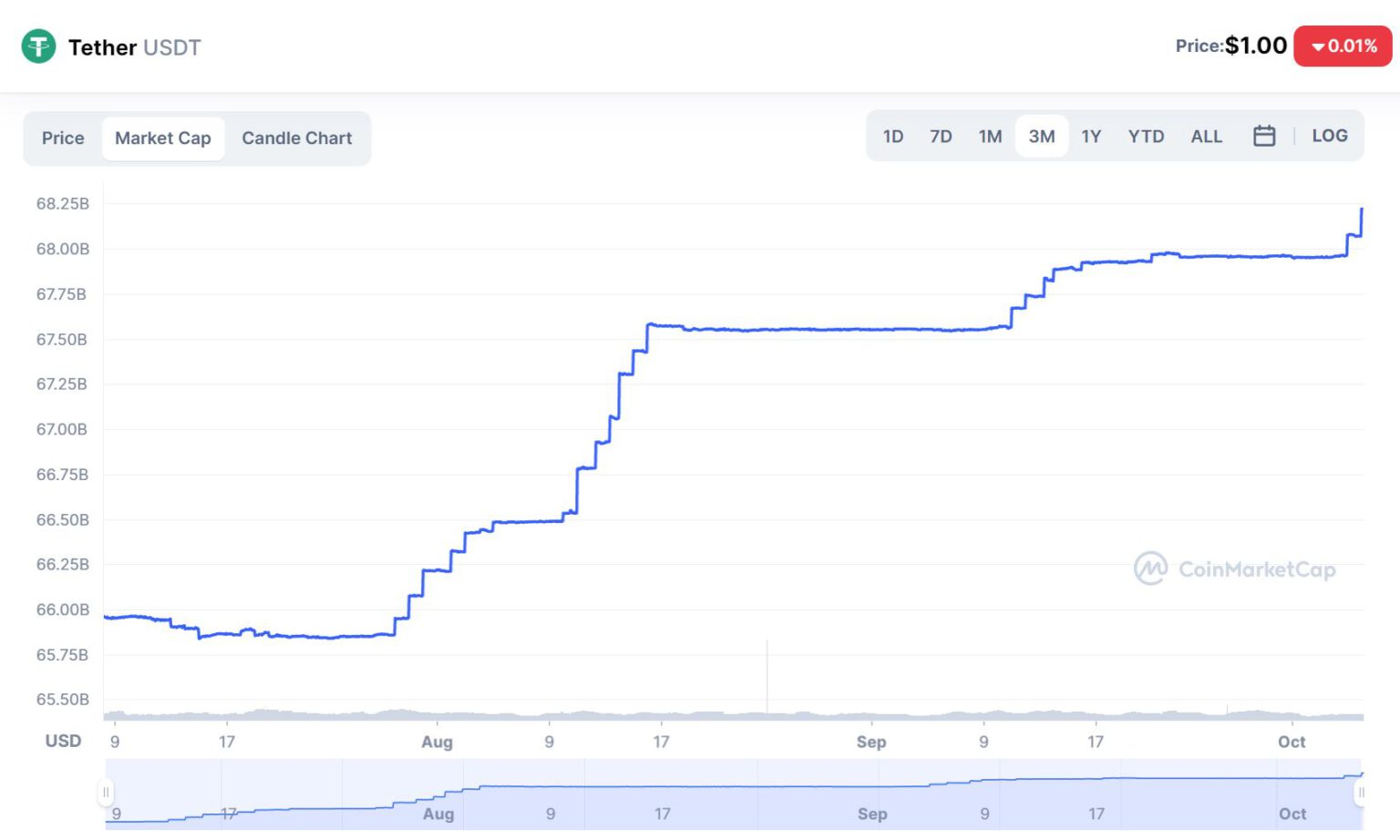Open the calendar date range picker
The image size is (1400, 840).
(1263, 137)
